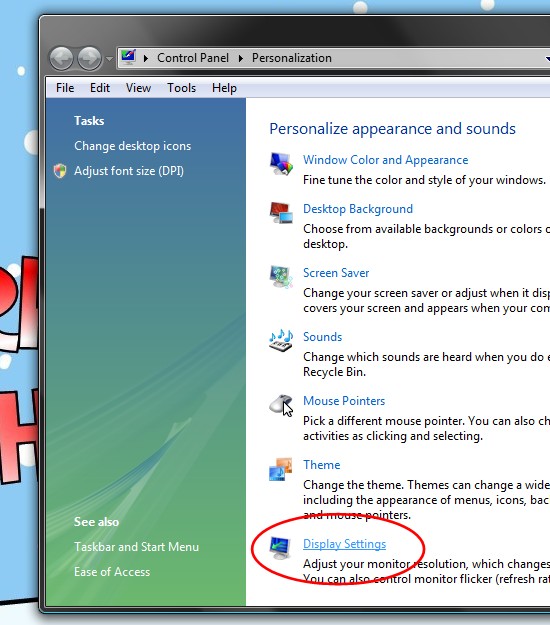Screen dimensions: 550x625
Task: Open Desktop Background link
Action: (x=358, y=209)
